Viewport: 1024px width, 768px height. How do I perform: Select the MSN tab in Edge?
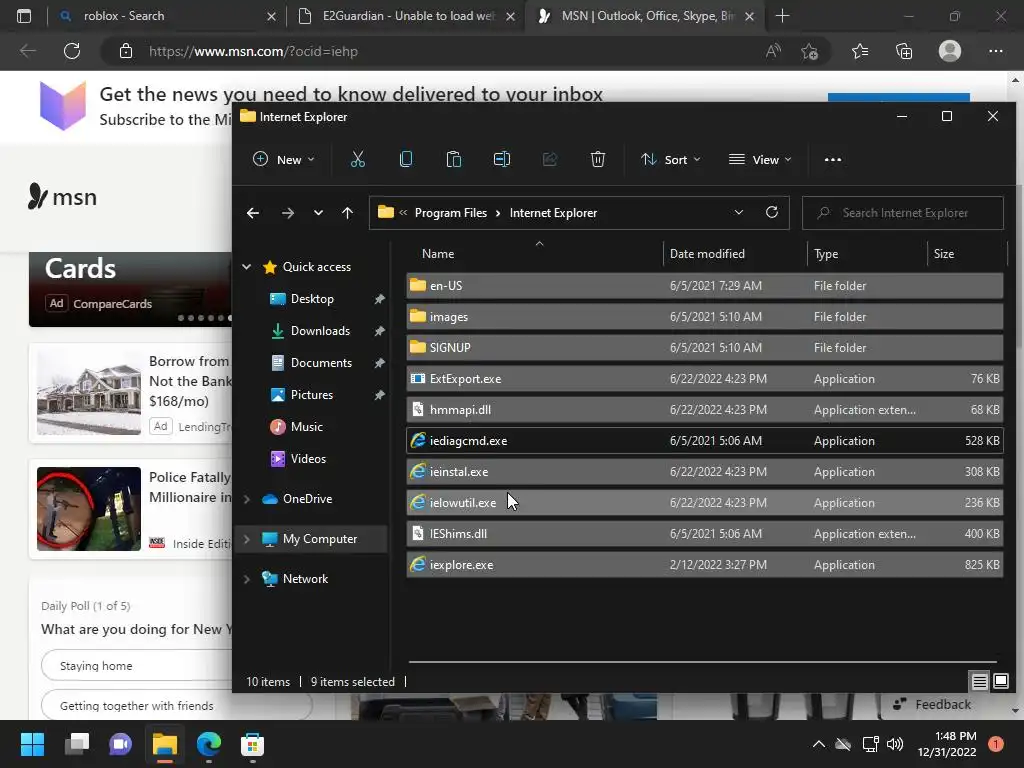click(x=643, y=16)
